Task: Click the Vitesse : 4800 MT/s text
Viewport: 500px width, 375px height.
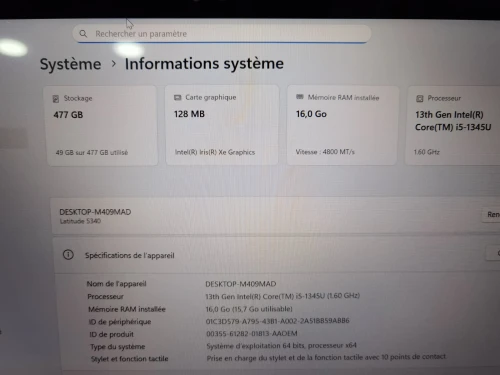Action: click(325, 152)
